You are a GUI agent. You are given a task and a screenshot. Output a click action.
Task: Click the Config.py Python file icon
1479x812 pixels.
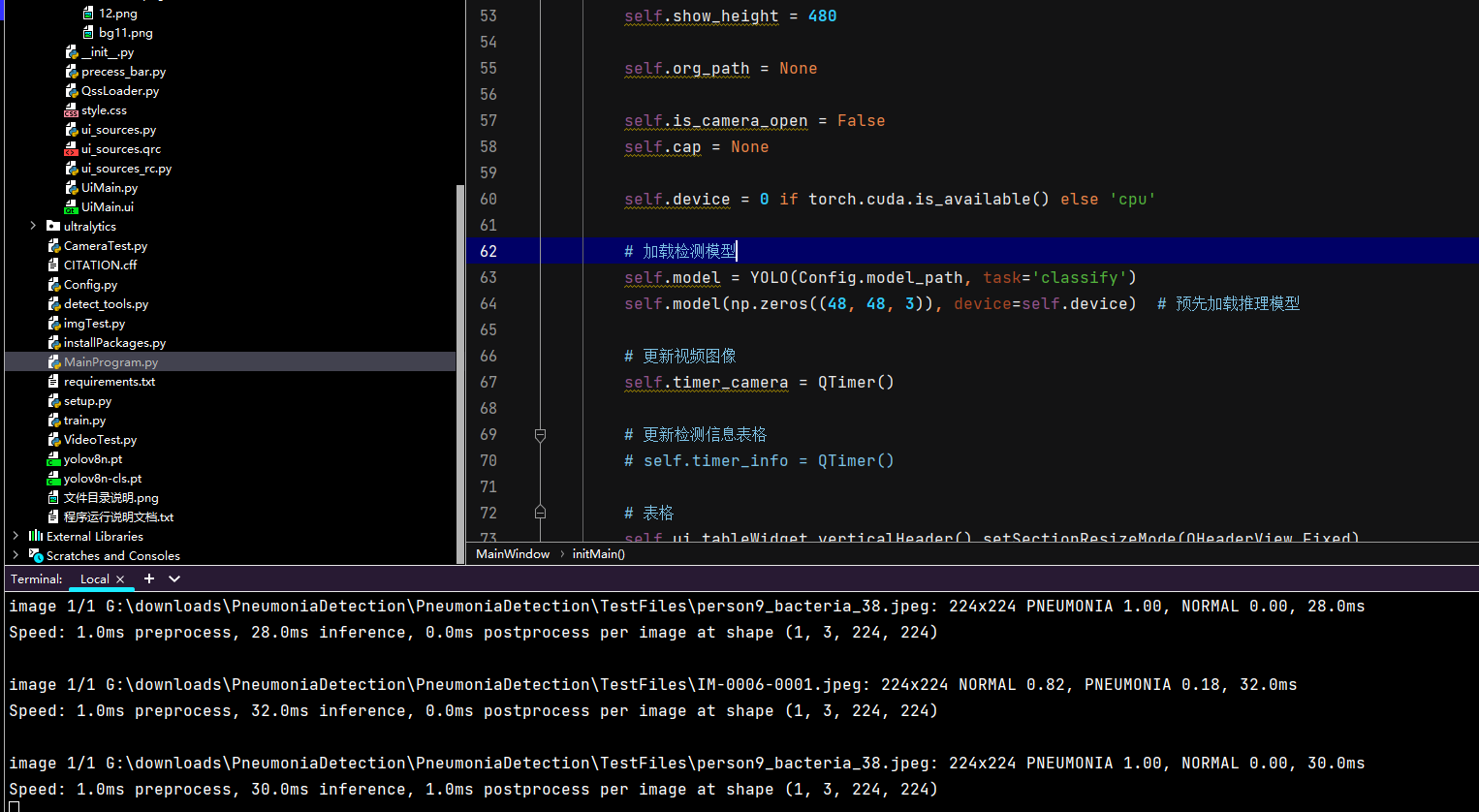53,285
